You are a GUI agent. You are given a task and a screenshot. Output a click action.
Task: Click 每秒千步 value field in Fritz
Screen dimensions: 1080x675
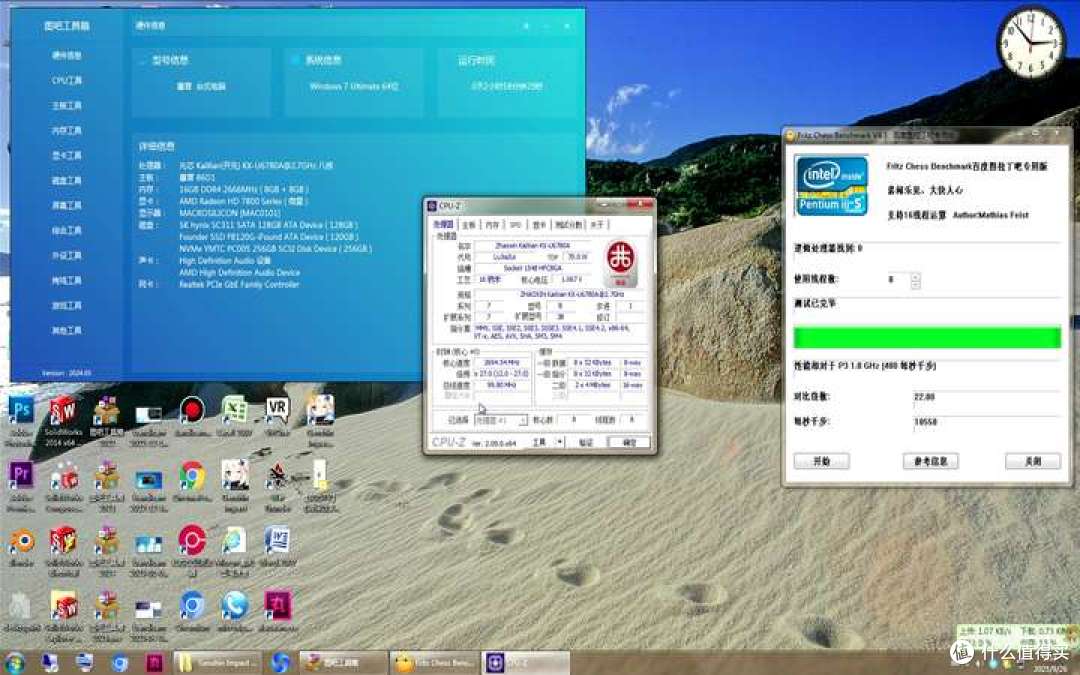tap(986, 422)
